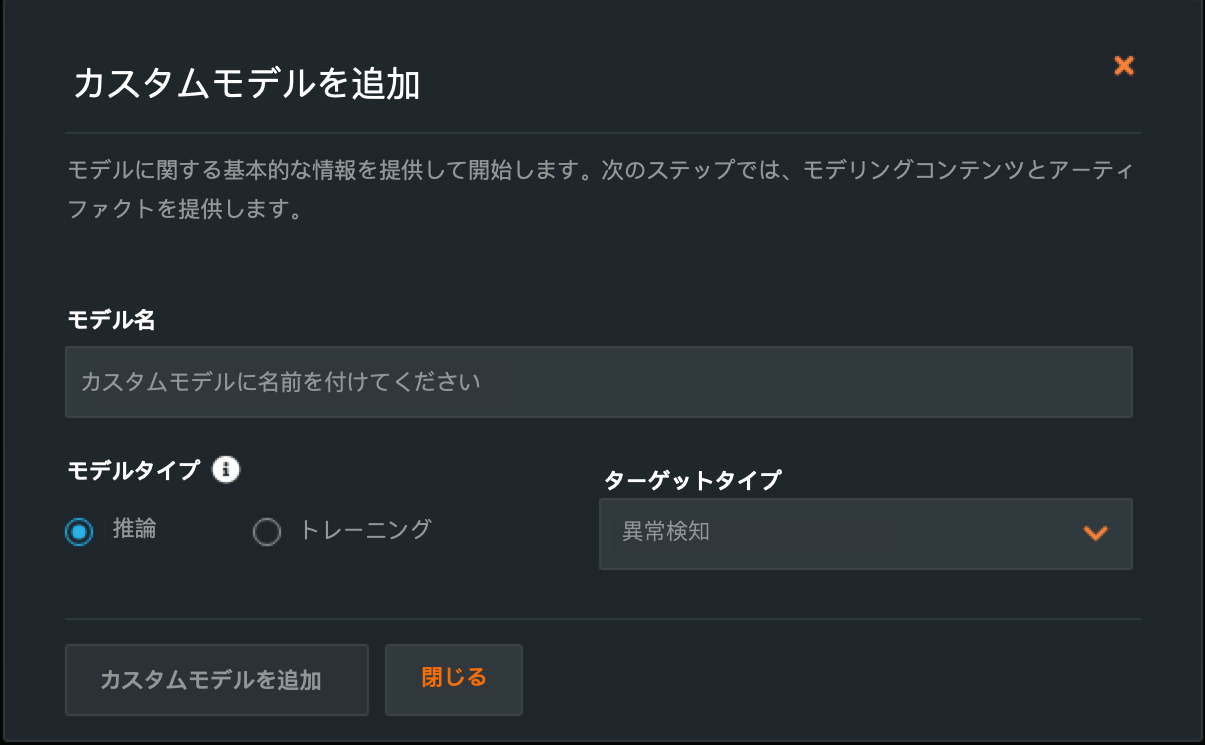Click the モデル名 field label
This screenshot has width=1205, height=745.
[x=111, y=320]
